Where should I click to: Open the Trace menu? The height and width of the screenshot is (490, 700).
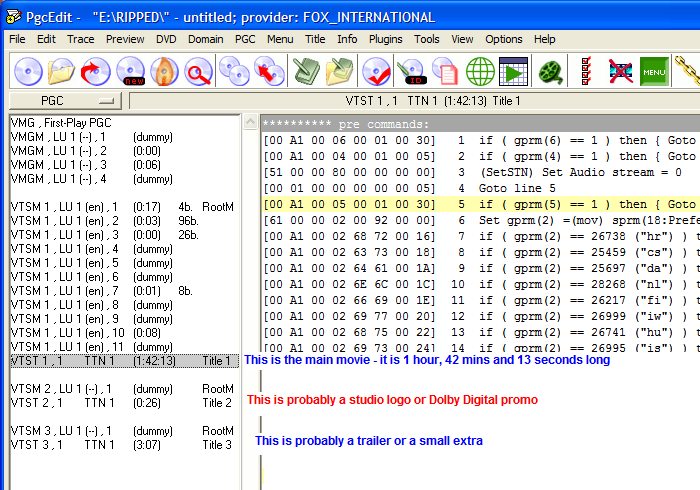pyautogui.click(x=81, y=39)
